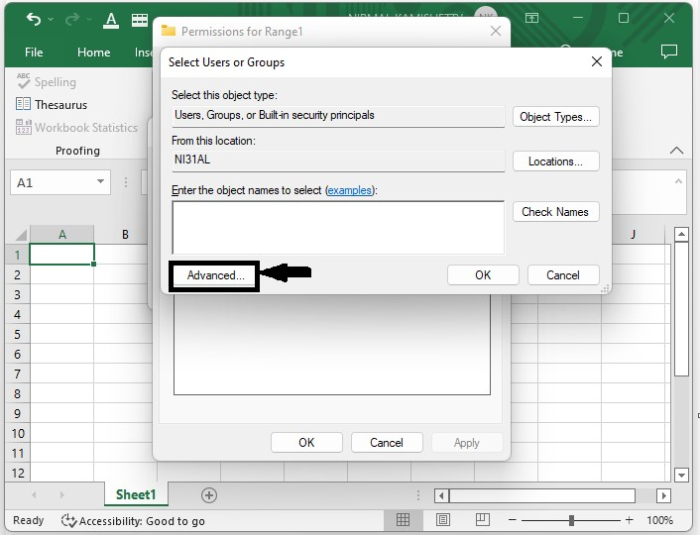Switch to the Home ribbon tab
The height and width of the screenshot is (535, 700).
coord(94,52)
